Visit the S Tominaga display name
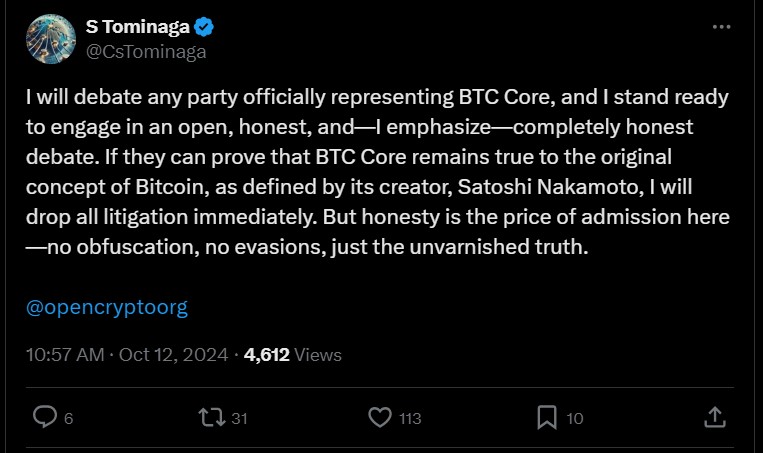The width and height of the screenshot is (763, 453). [x=138, y=27]
